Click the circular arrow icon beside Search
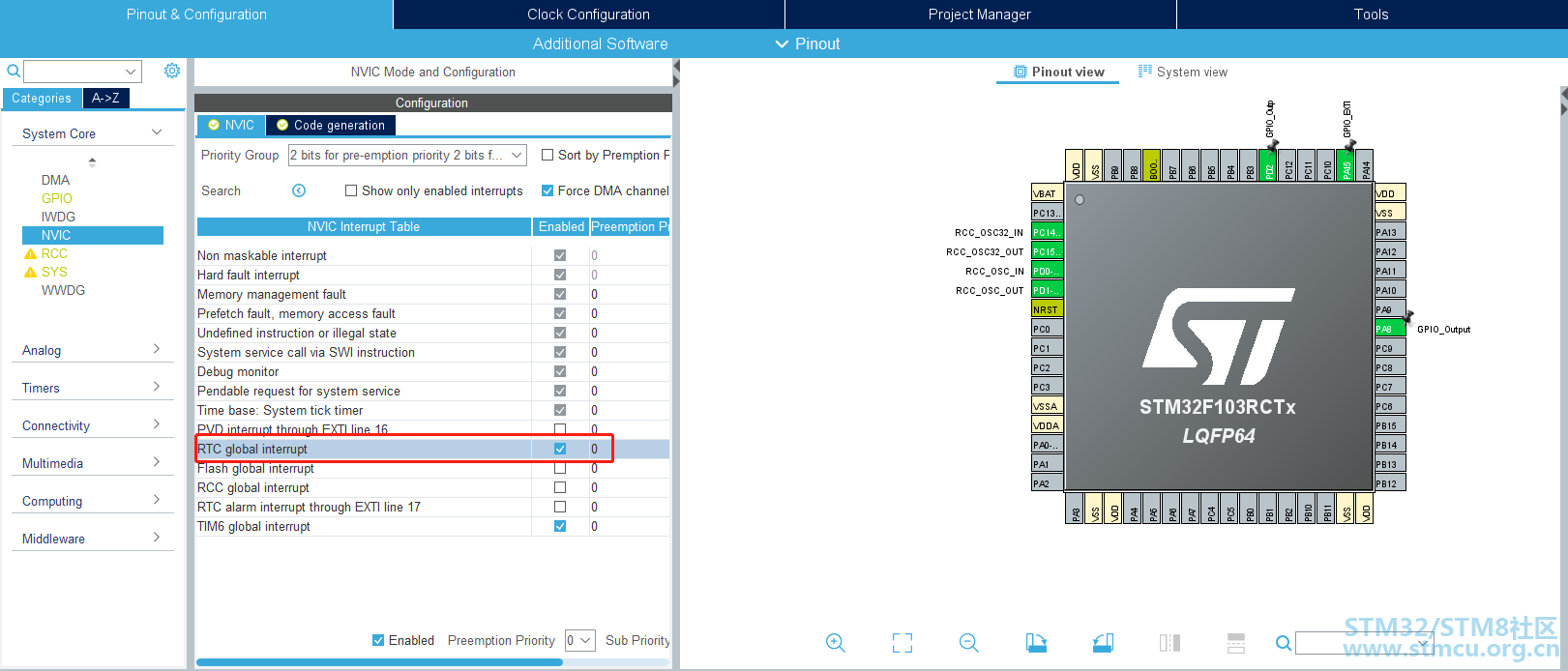1568x671 pixels. [x=299, y=190]
